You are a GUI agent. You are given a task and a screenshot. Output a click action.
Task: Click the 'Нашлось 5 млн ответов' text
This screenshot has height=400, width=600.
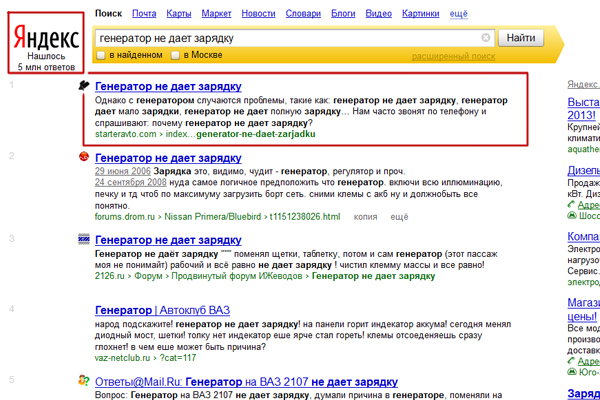(46, 62)
